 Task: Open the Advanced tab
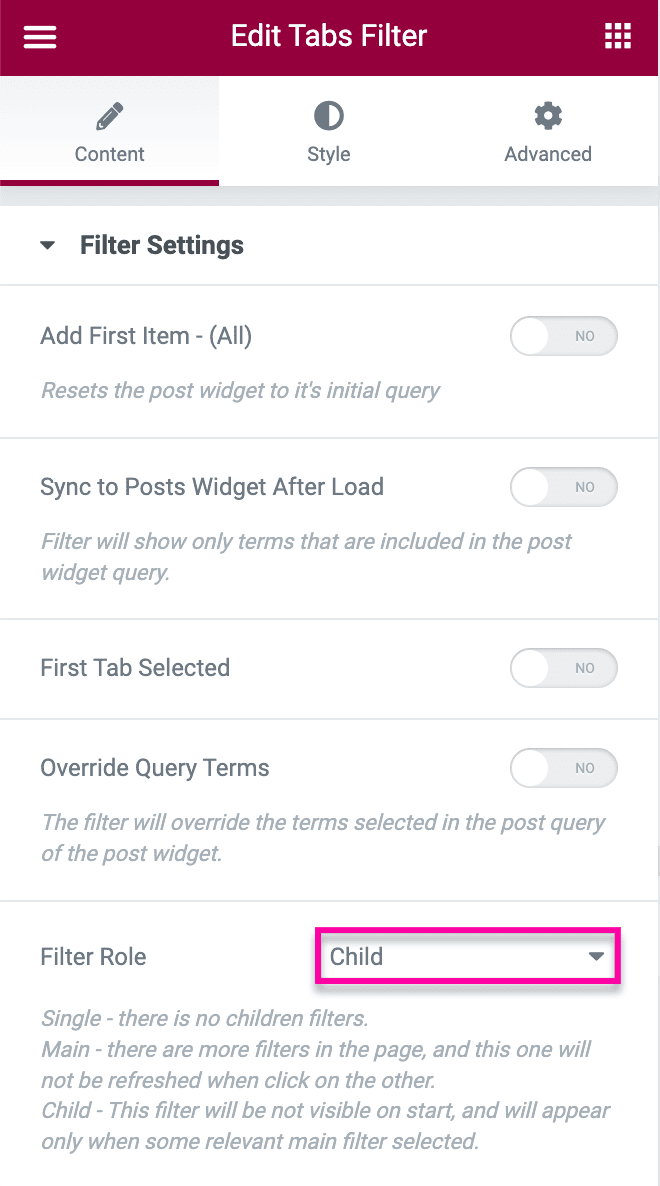(547, 131)
